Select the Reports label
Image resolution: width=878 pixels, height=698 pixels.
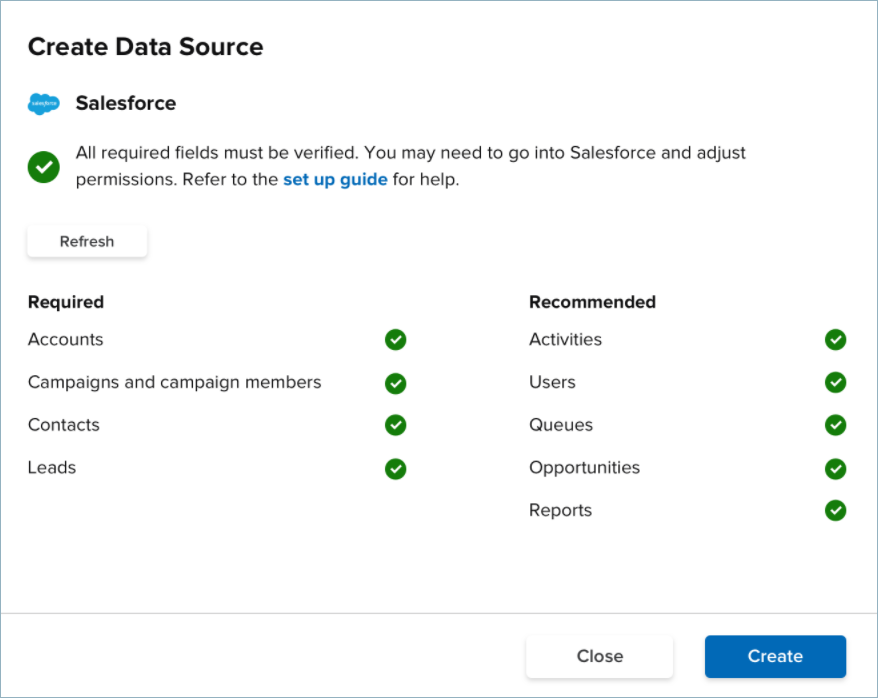point(561,510)
